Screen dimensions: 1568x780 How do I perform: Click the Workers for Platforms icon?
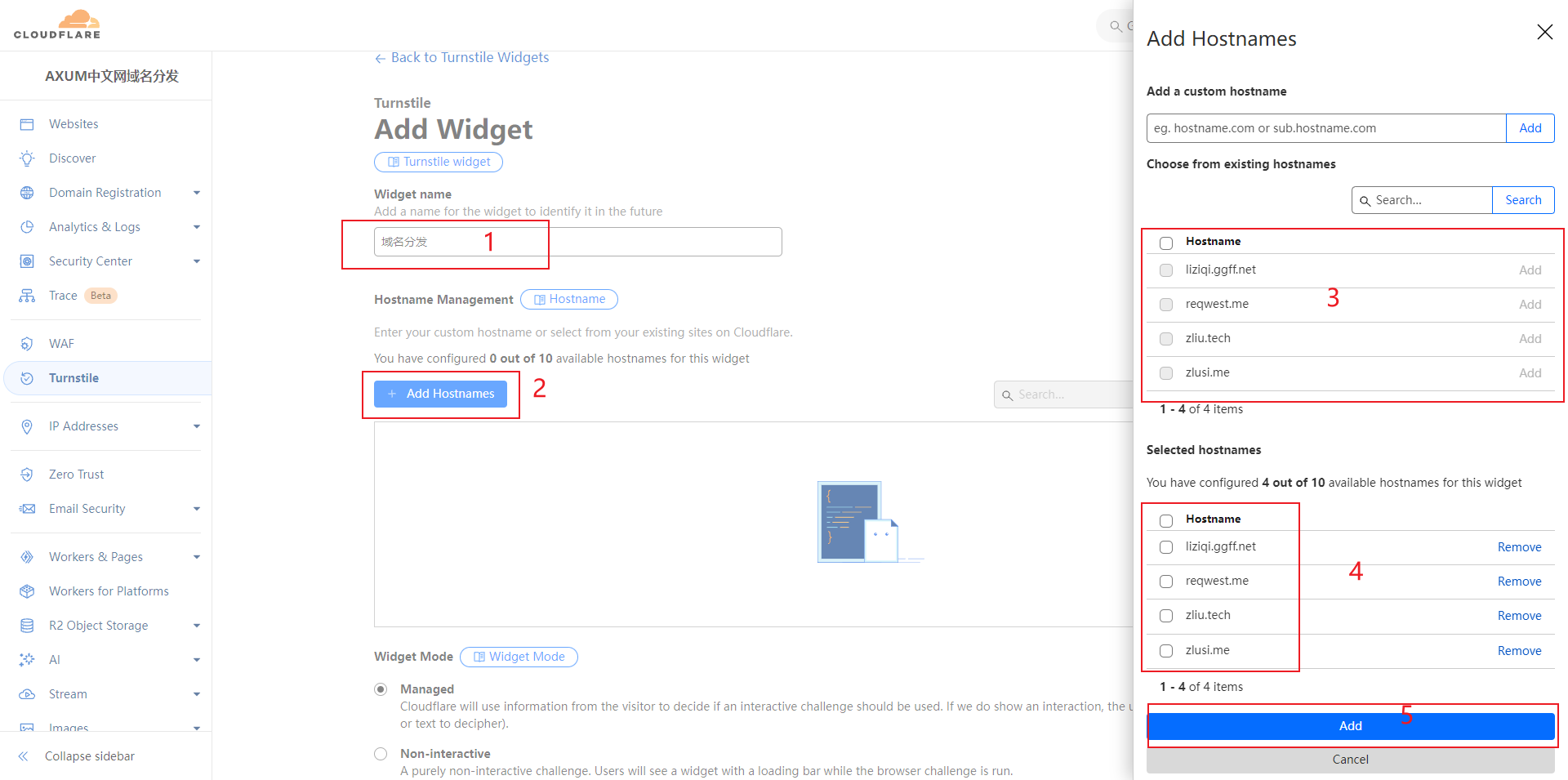pyautogui.click(x=27, y=591)
